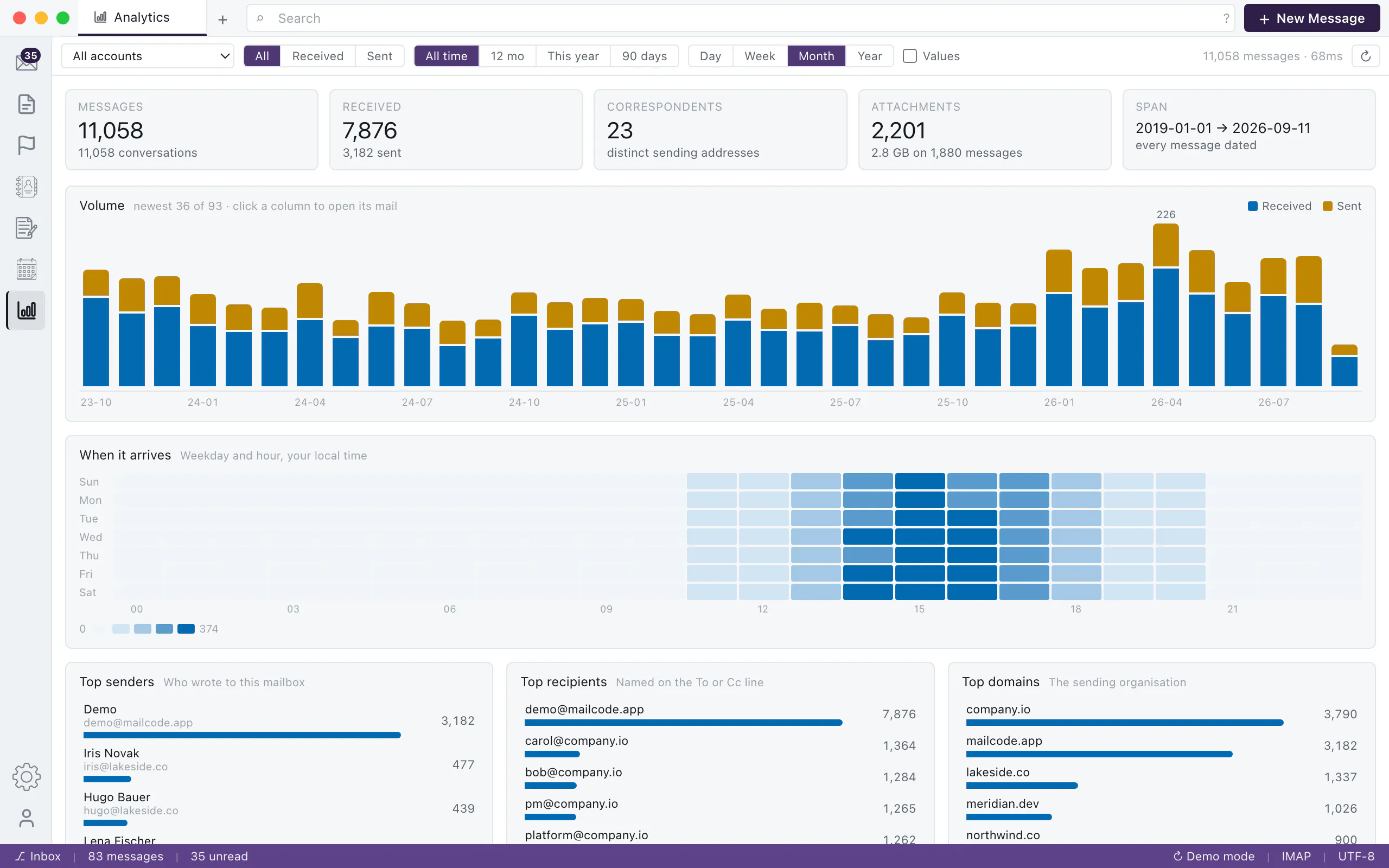
Task: Click in the Search input field
Action: (741, 18)
